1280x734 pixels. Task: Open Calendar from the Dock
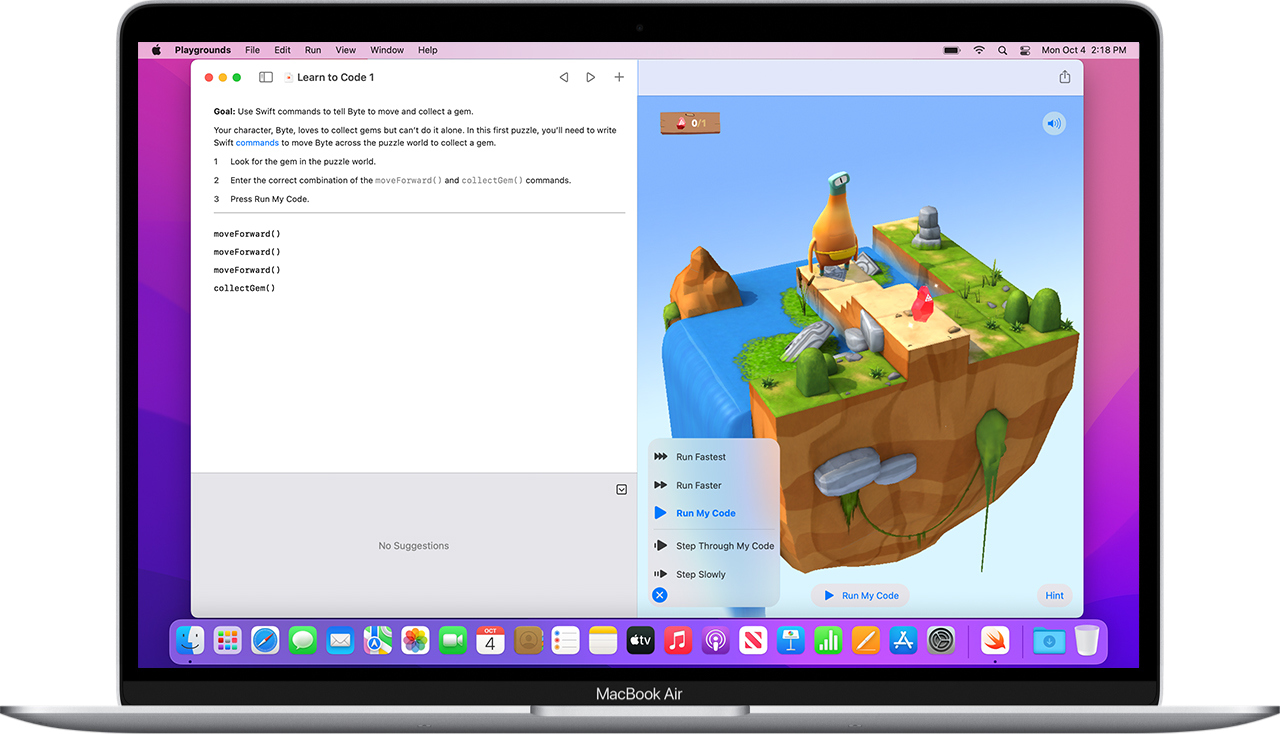490,640
